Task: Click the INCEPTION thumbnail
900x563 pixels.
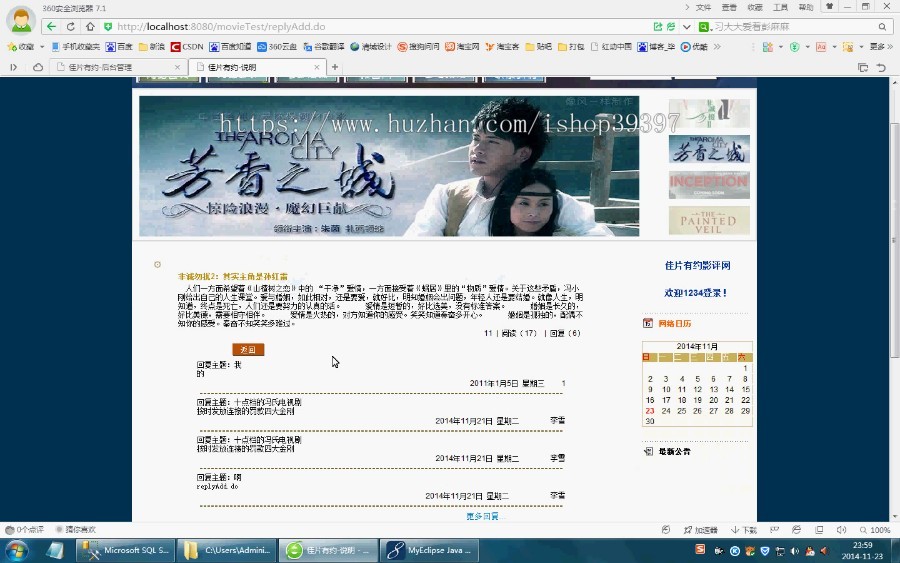Action: (x=709, y=184)
